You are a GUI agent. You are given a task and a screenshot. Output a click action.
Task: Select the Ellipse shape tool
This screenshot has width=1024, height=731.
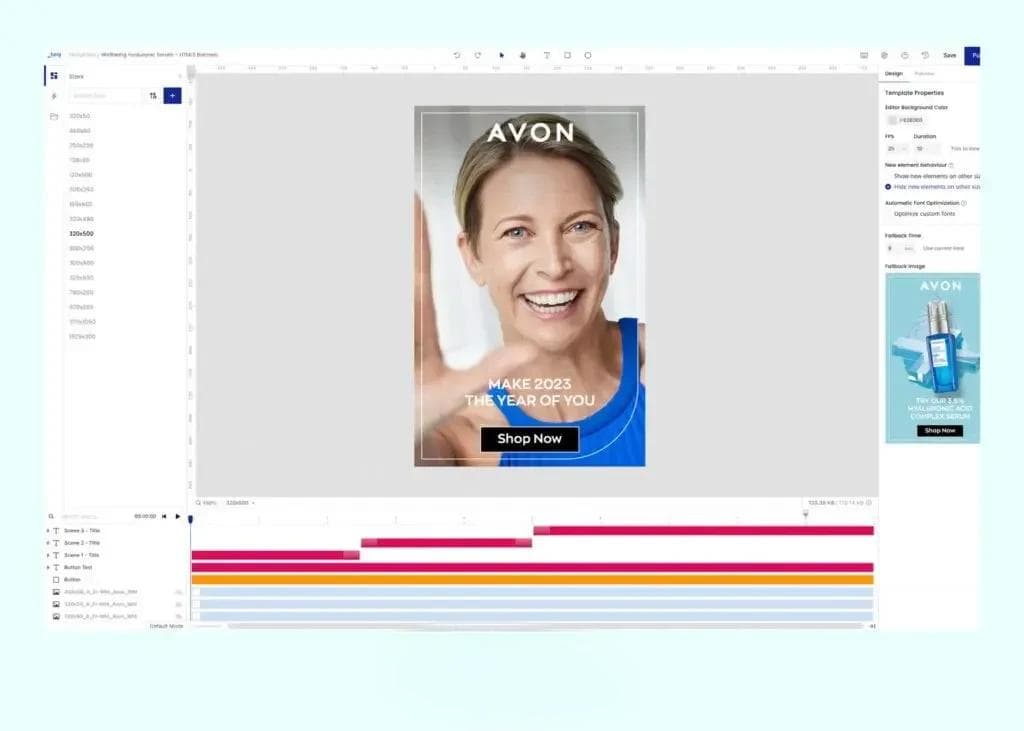pos(590,56)
